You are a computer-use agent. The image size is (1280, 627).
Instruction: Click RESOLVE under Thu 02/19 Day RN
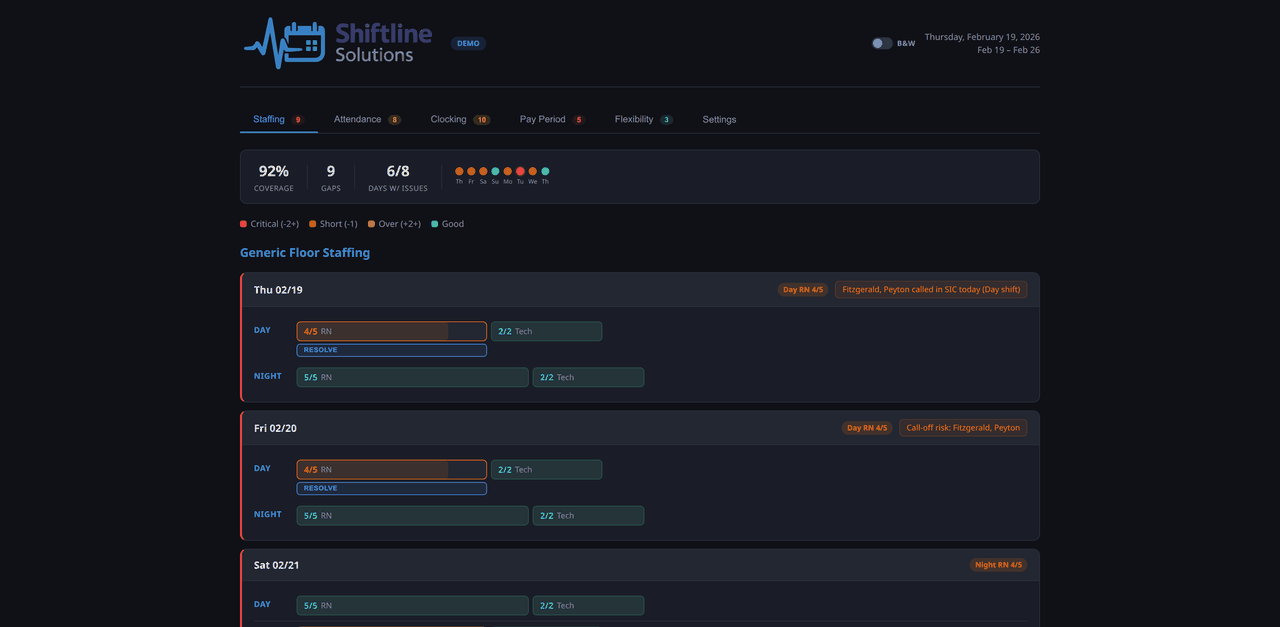pyautogui.click(x=392, y=350)
